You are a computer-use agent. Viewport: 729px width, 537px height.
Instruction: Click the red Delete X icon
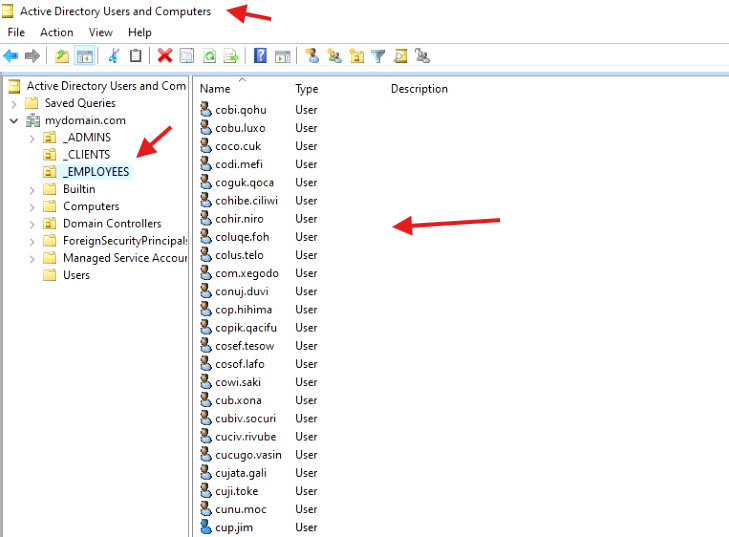(x=165, y=56)
